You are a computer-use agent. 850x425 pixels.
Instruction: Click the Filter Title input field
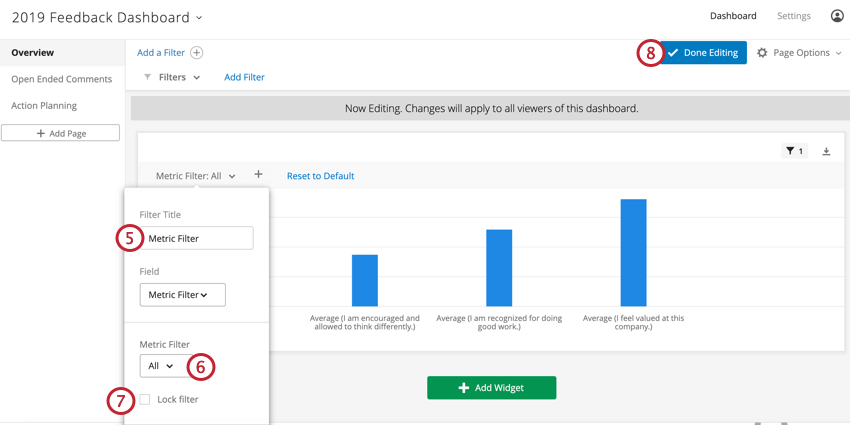196,238
